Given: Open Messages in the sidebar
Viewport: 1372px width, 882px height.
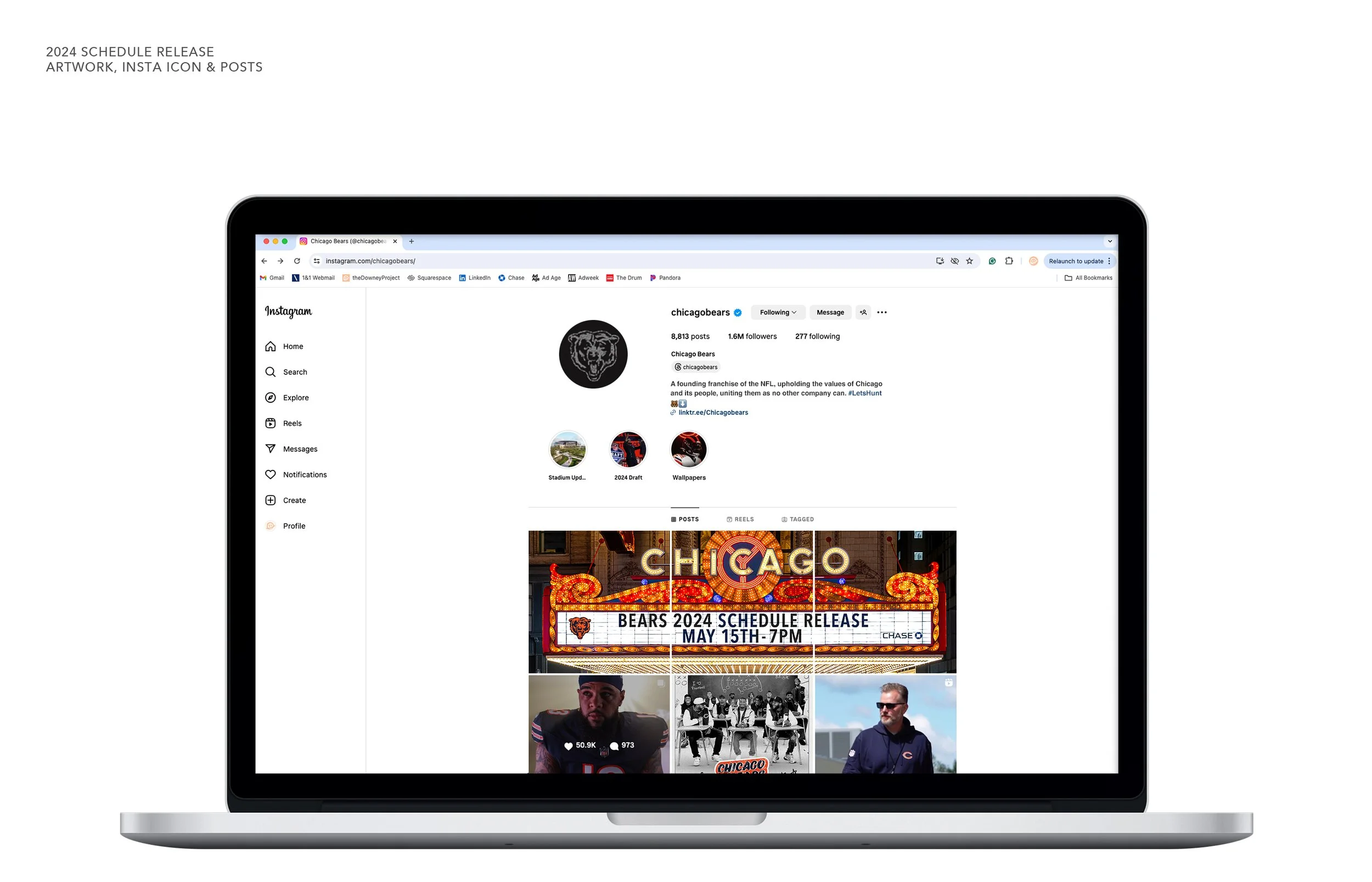Looking at the screenshot, I should (x=291, y=450).
